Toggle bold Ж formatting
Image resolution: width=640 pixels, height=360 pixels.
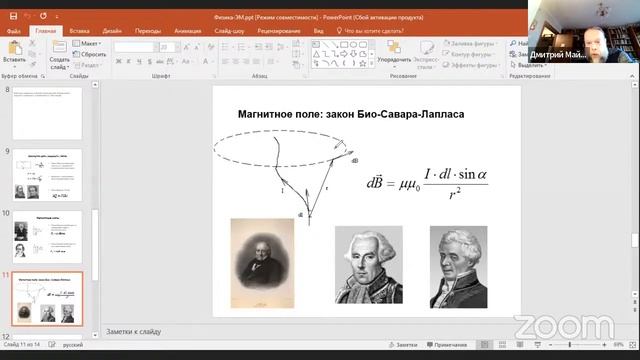pyautogui.click(x=118, y=62)
